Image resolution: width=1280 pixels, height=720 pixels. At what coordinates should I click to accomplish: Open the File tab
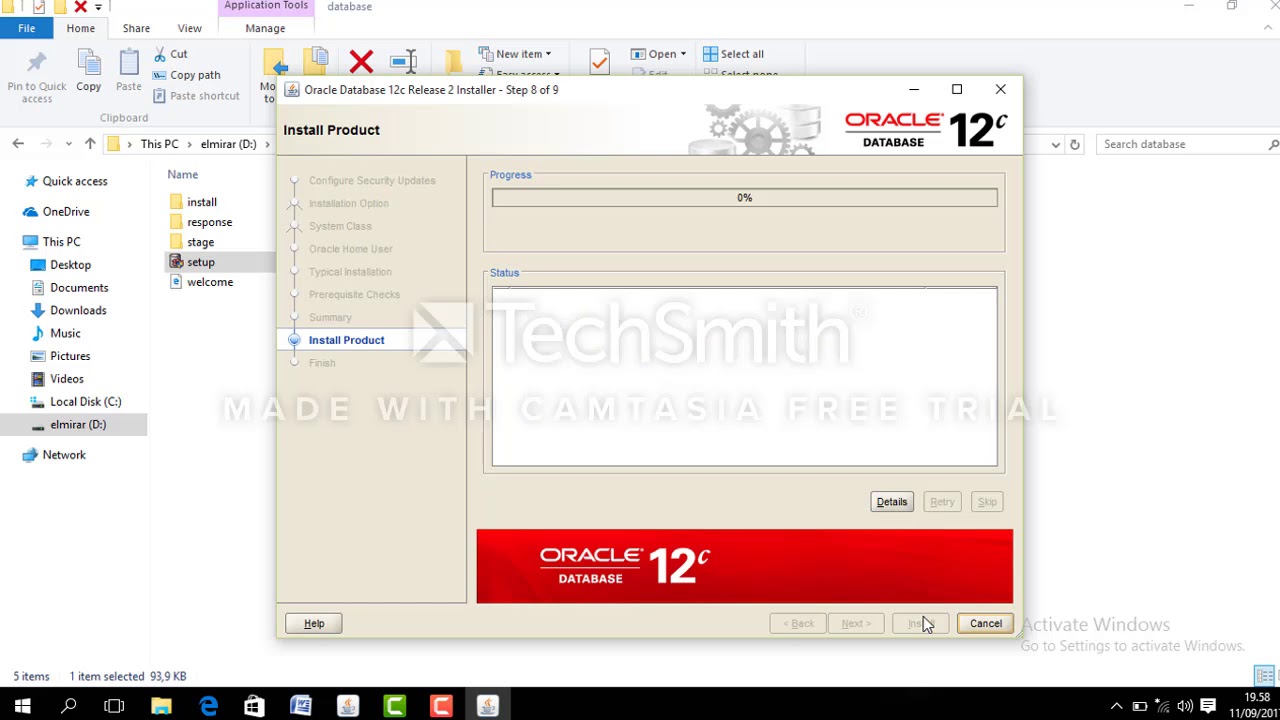[26, 28]
